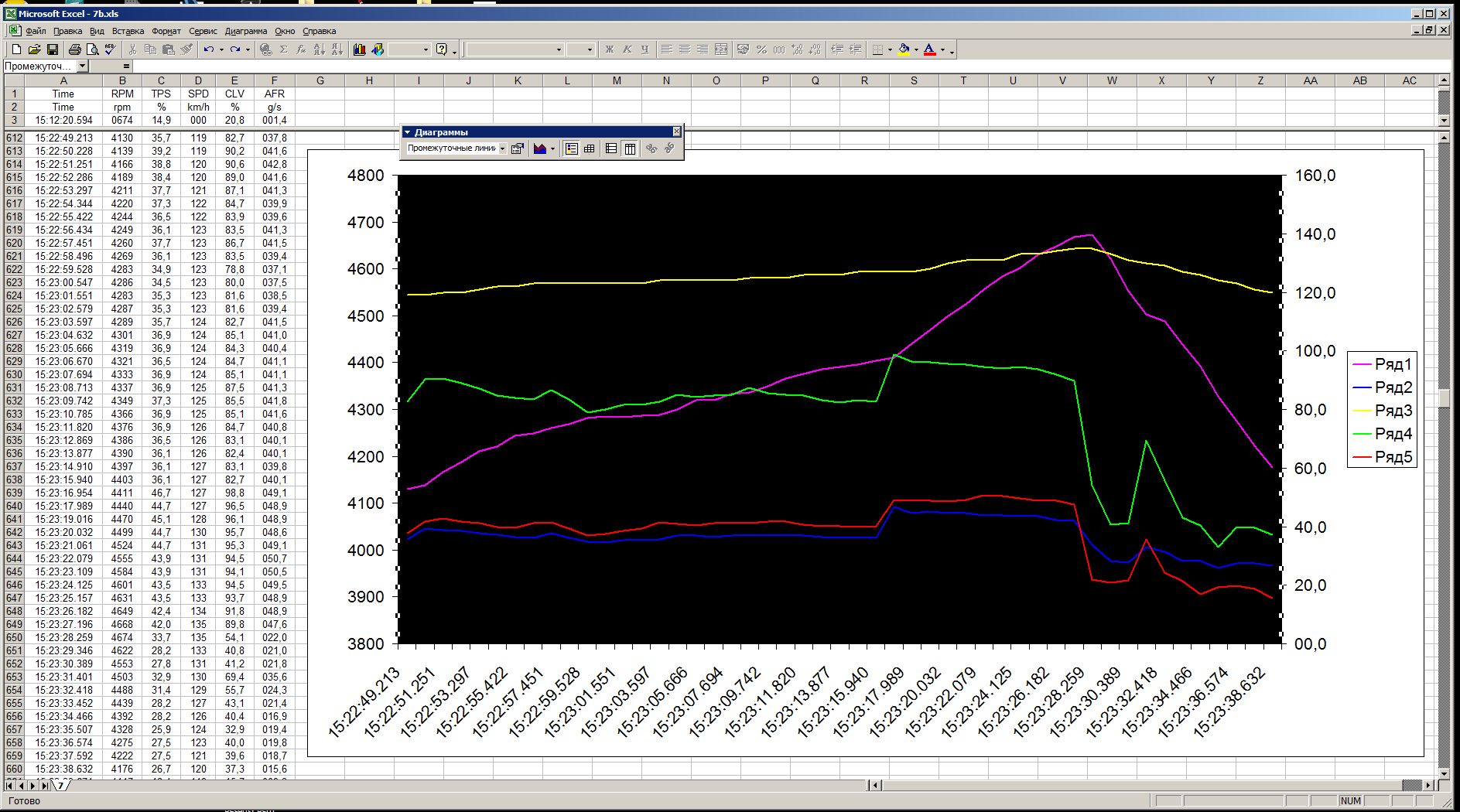Expand the chart objects dropdown 'Промежуточные линии'

tap(502, 148)
